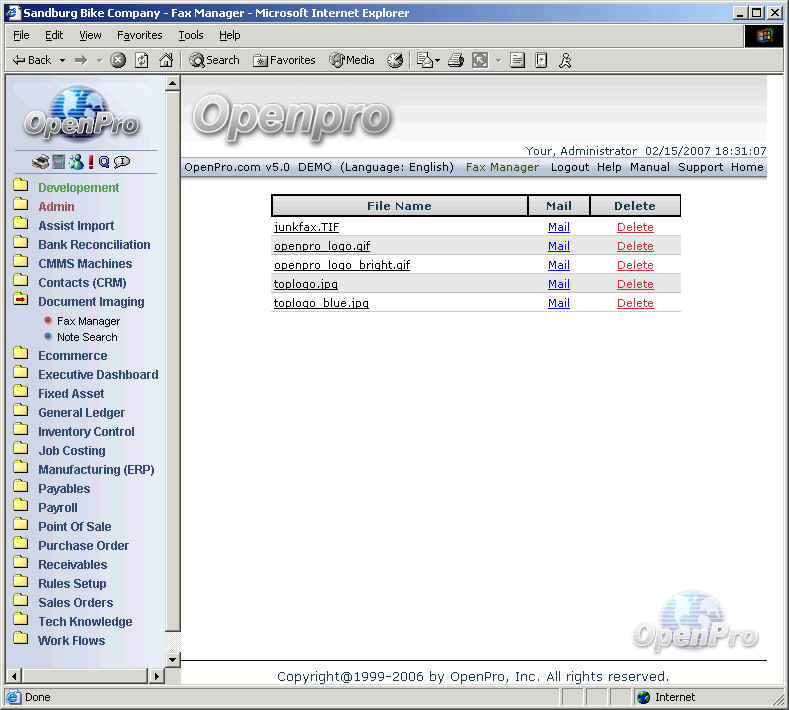
Task: Open the Edit menu
Action: [x=54, y=35]
